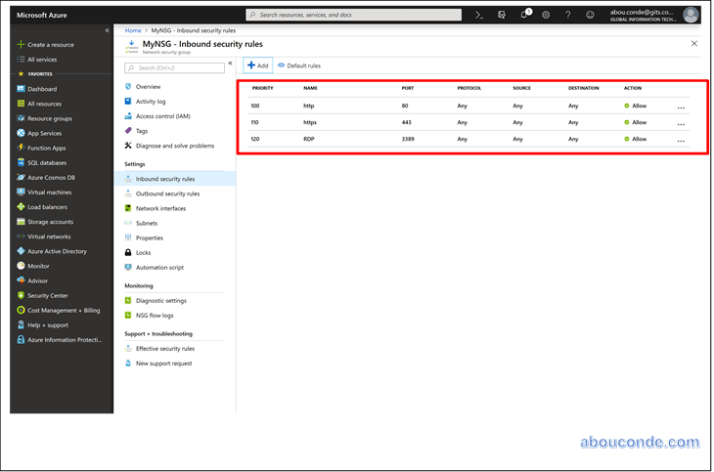Click the Add button
714x472 pixels.
(258, 65)
